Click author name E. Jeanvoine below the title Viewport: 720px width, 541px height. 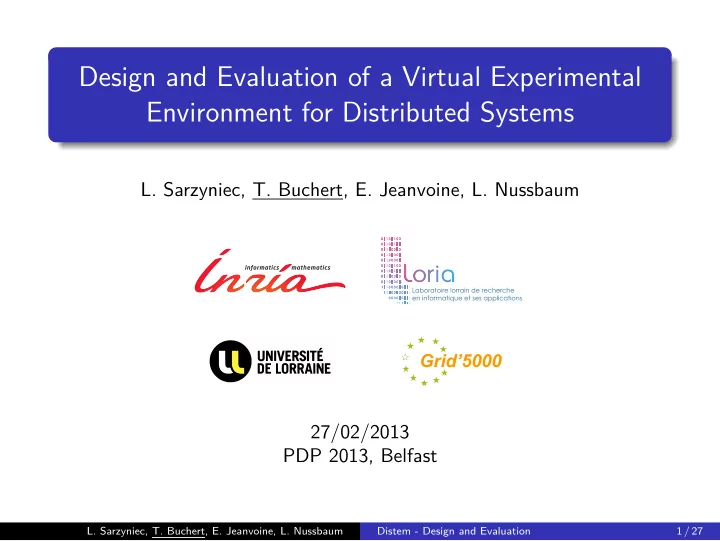click(x=409, y=190)
